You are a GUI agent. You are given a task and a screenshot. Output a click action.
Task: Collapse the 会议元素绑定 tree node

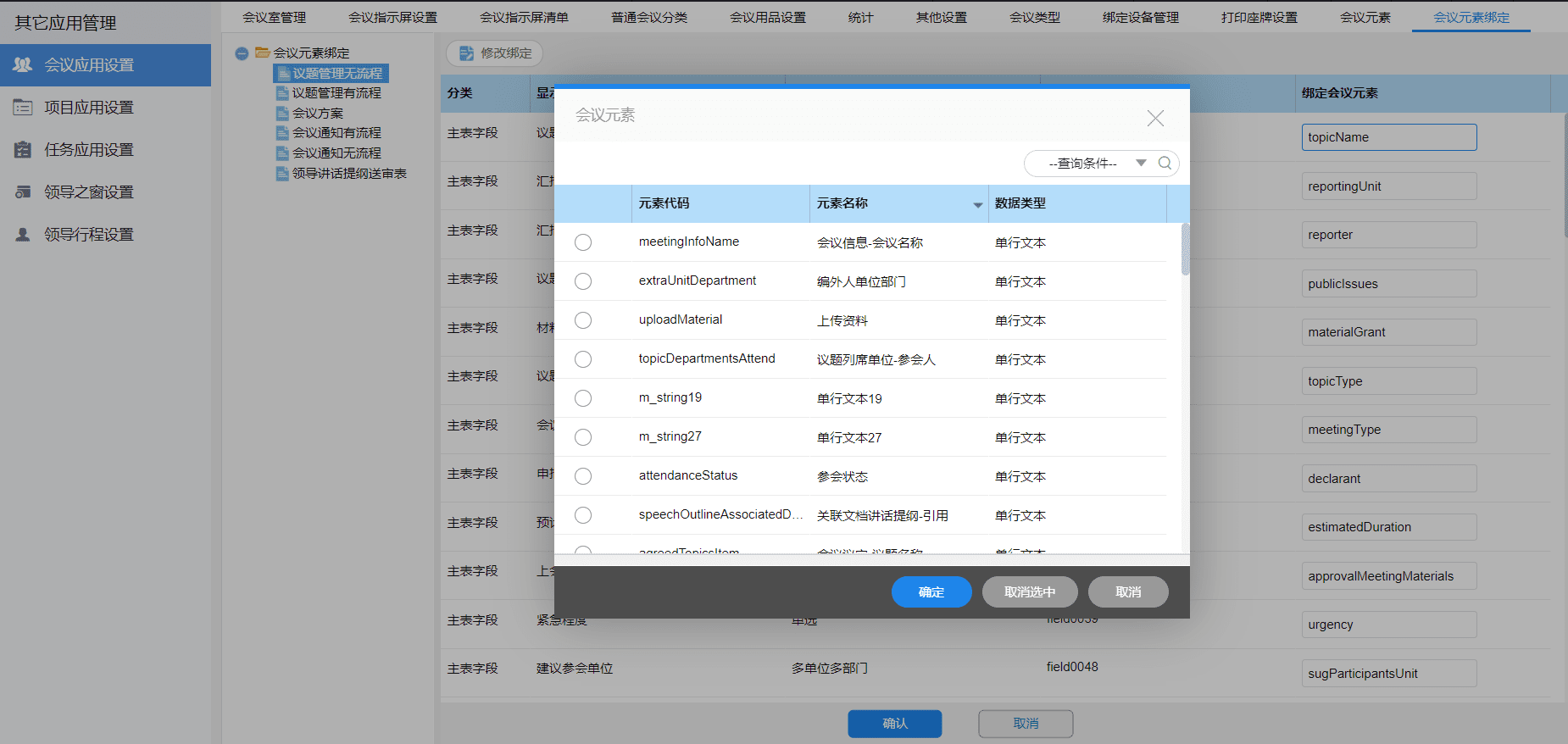point(242,53)
